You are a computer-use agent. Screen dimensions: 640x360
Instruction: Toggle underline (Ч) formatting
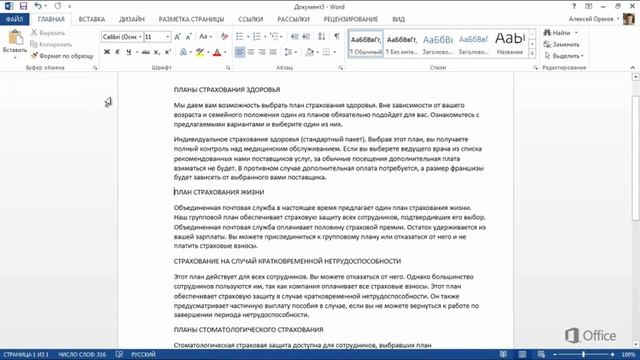129,52
